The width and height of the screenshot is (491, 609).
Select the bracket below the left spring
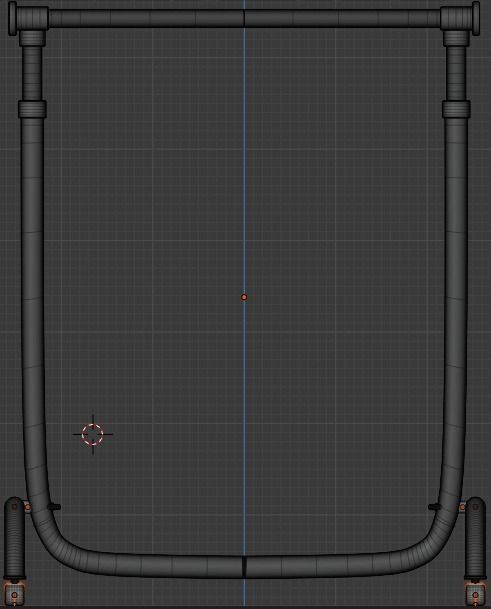click(14, 593)
